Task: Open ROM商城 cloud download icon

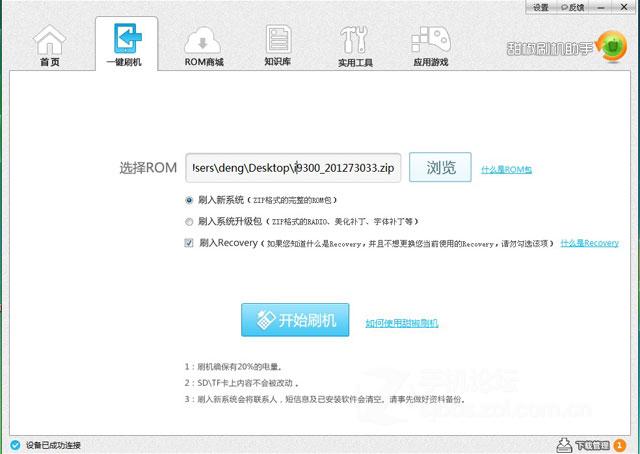Action: click(203, 40)
